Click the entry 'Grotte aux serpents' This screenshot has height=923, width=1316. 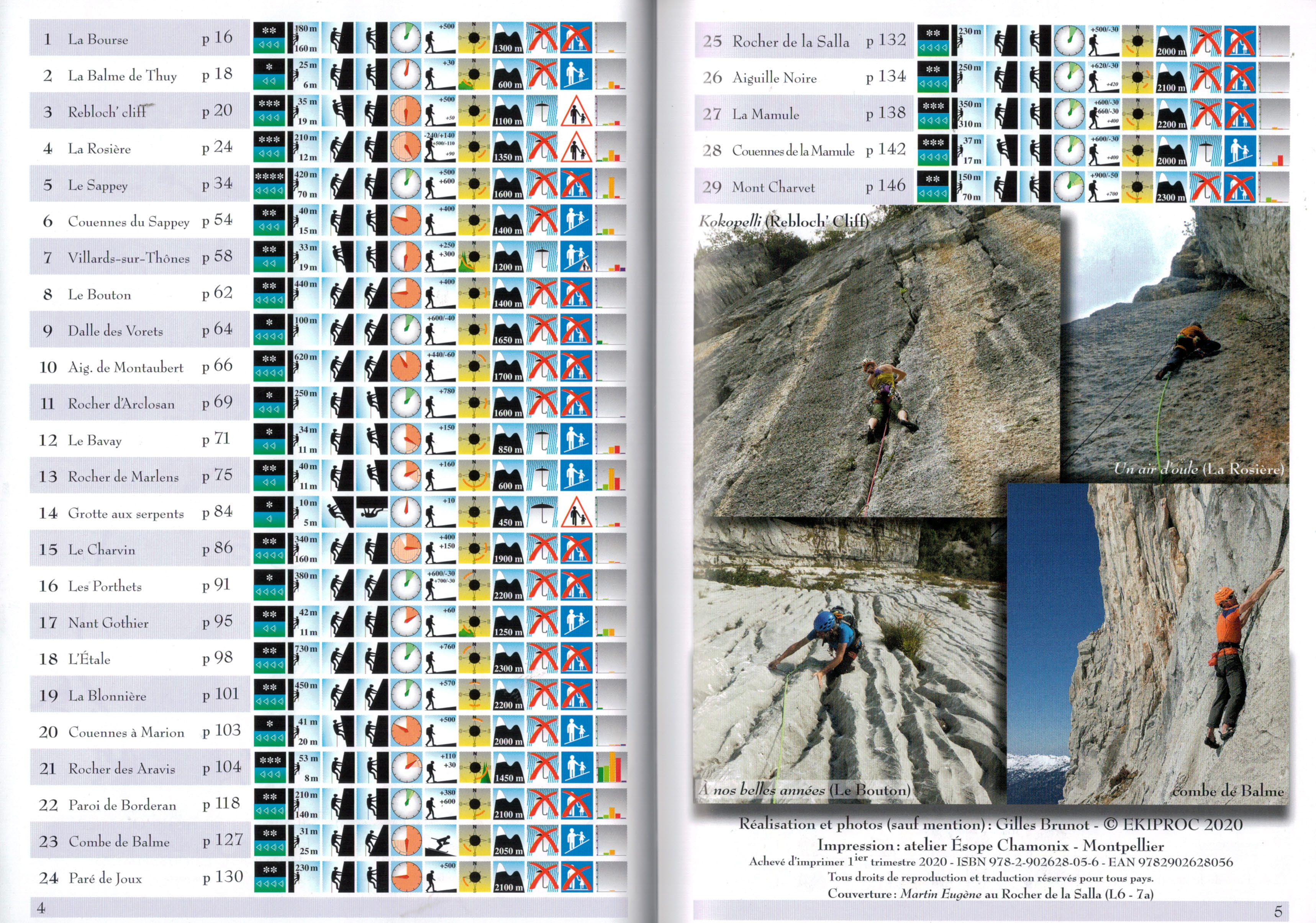tap(126, 514)
